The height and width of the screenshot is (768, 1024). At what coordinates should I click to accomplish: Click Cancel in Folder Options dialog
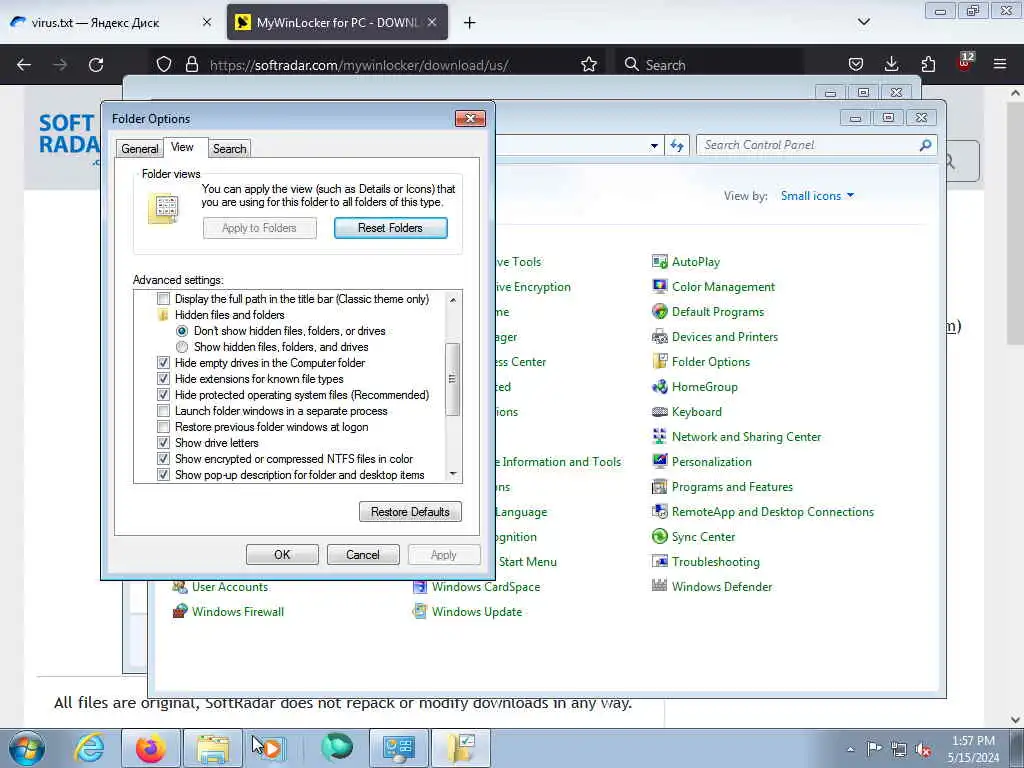point(362,554)
